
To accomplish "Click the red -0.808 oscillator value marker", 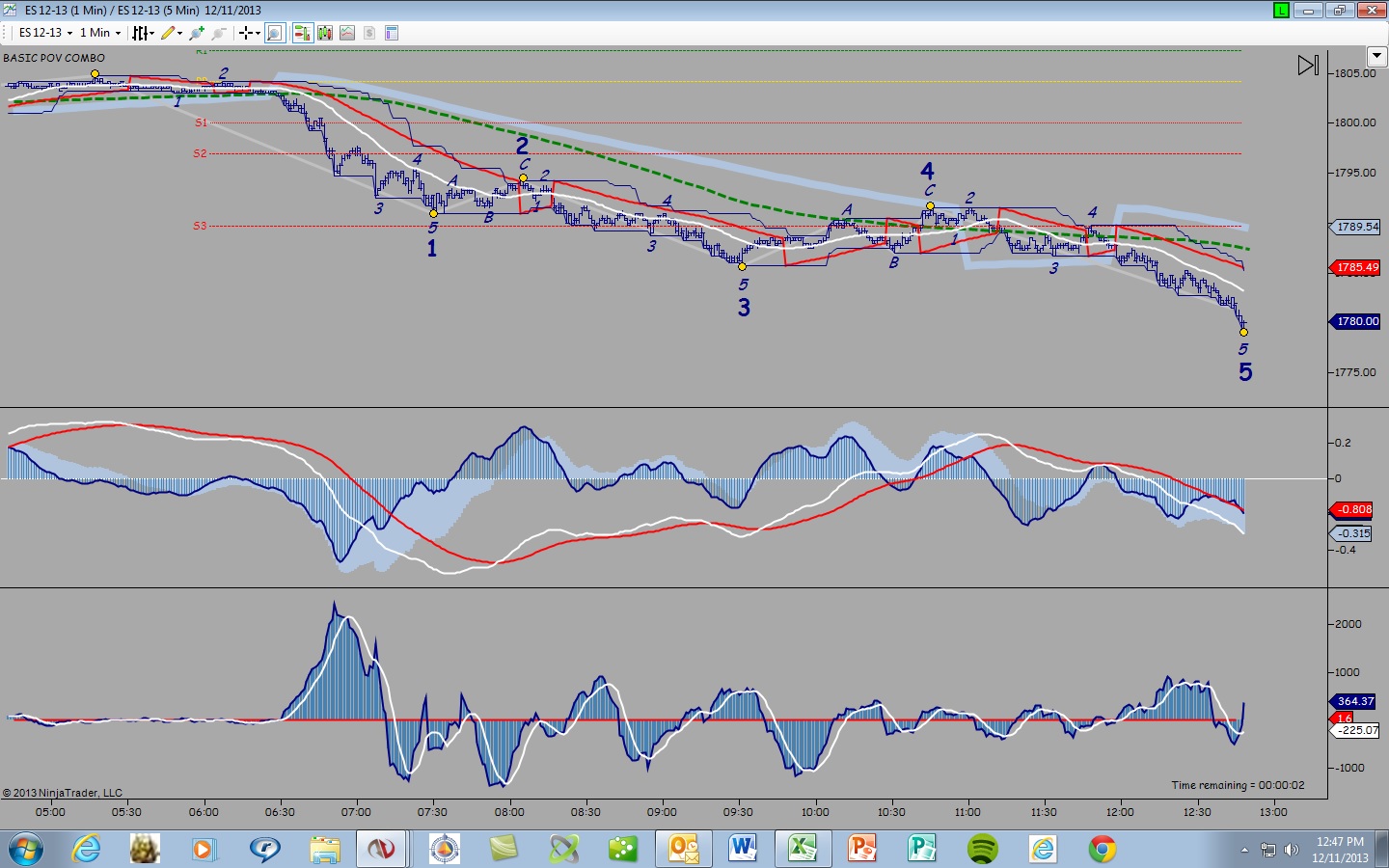I will click(x=1353, y=509).
